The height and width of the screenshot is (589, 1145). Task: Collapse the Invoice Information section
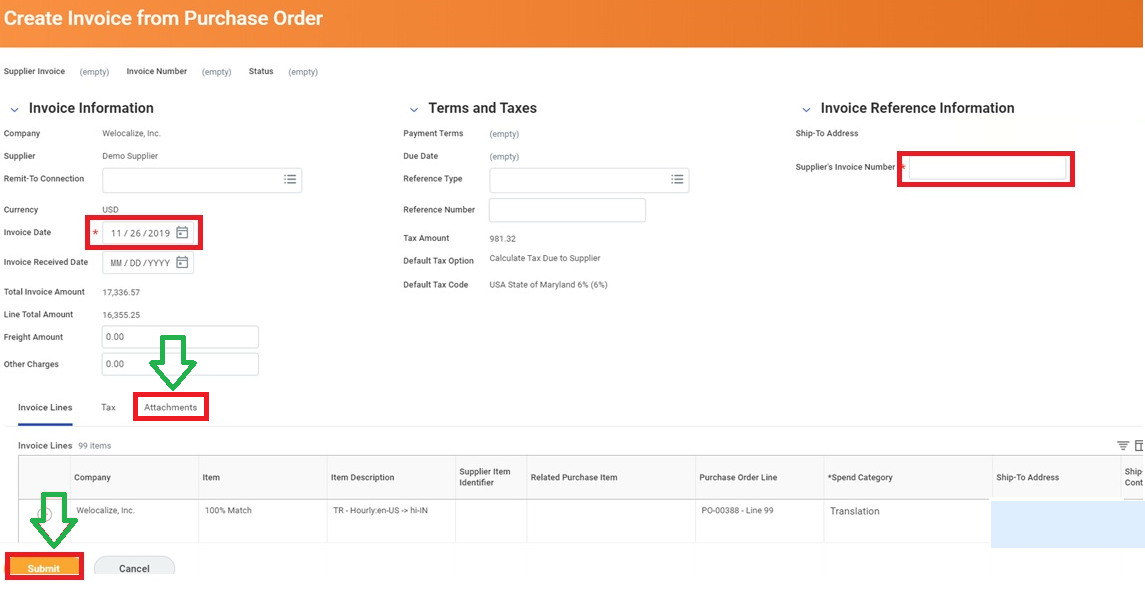13,108
